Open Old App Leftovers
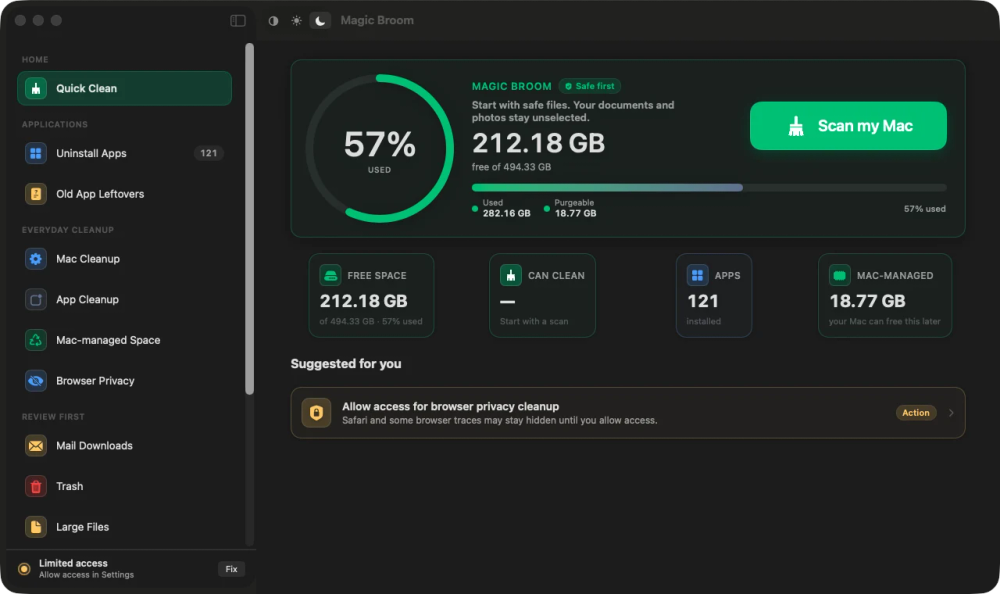Viewport: 1000px width, 594px height. pos(124,194)
